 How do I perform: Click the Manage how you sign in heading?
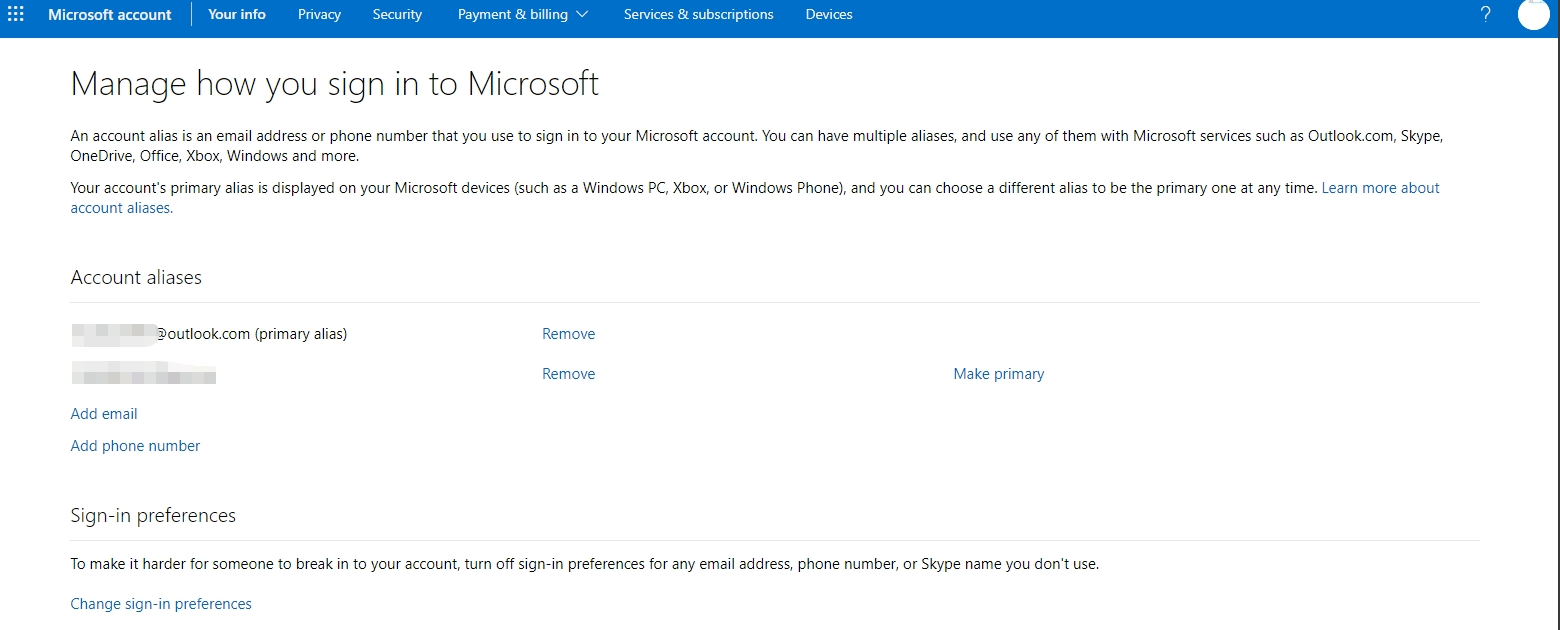(334, 83)
